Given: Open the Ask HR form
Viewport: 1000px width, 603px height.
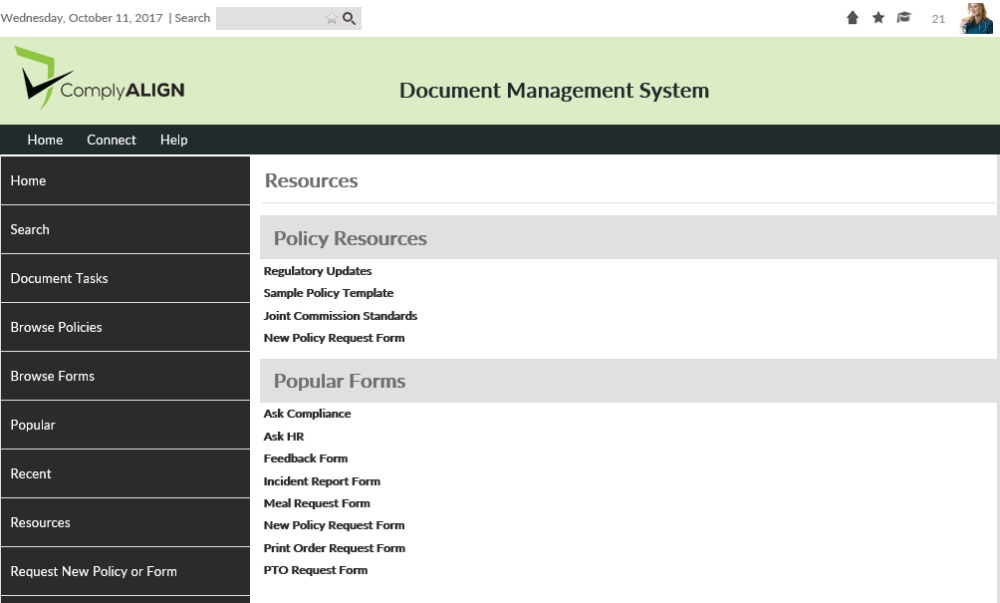Looking at the screenshot, I should (284, 437).
